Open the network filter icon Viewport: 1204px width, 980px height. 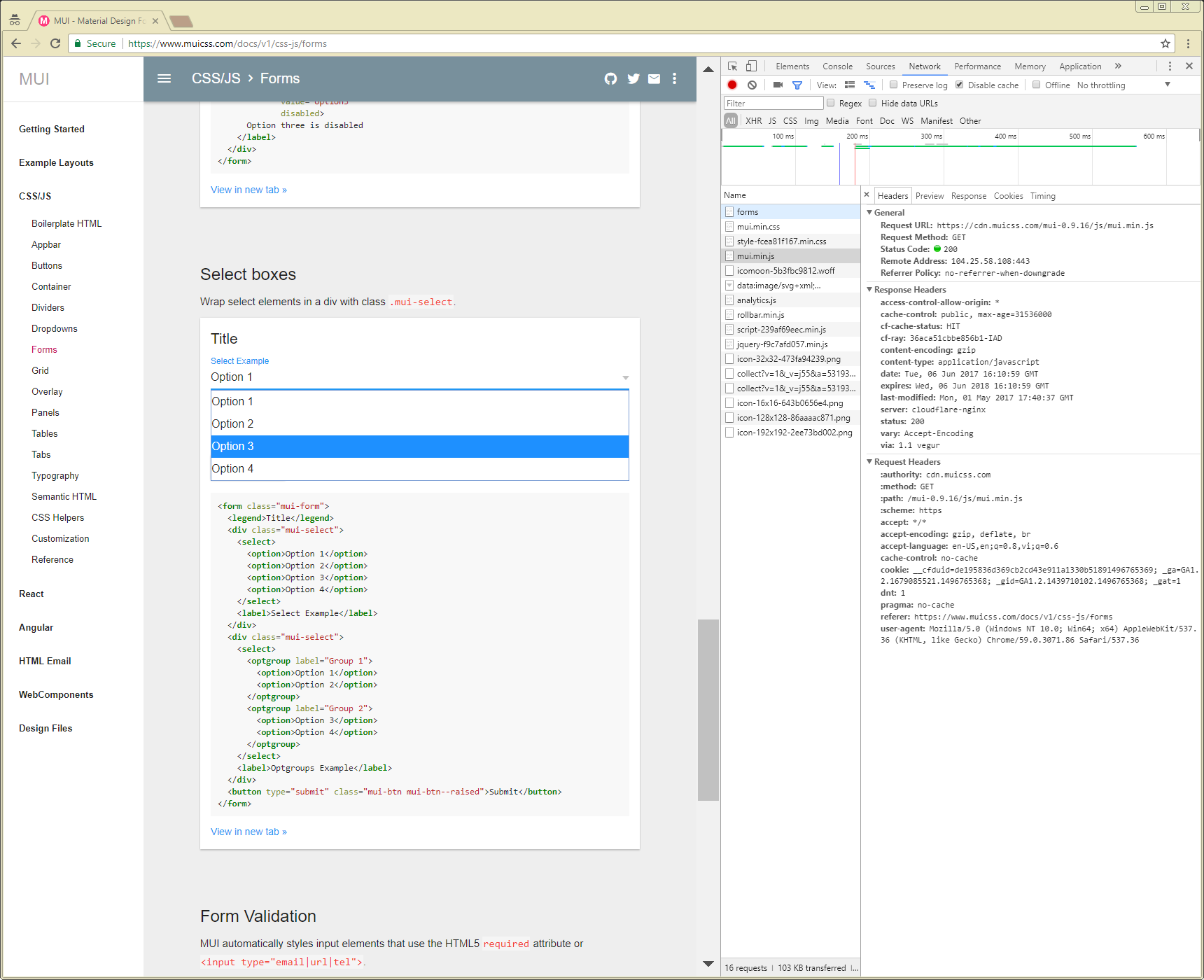(x=797, y=85)
